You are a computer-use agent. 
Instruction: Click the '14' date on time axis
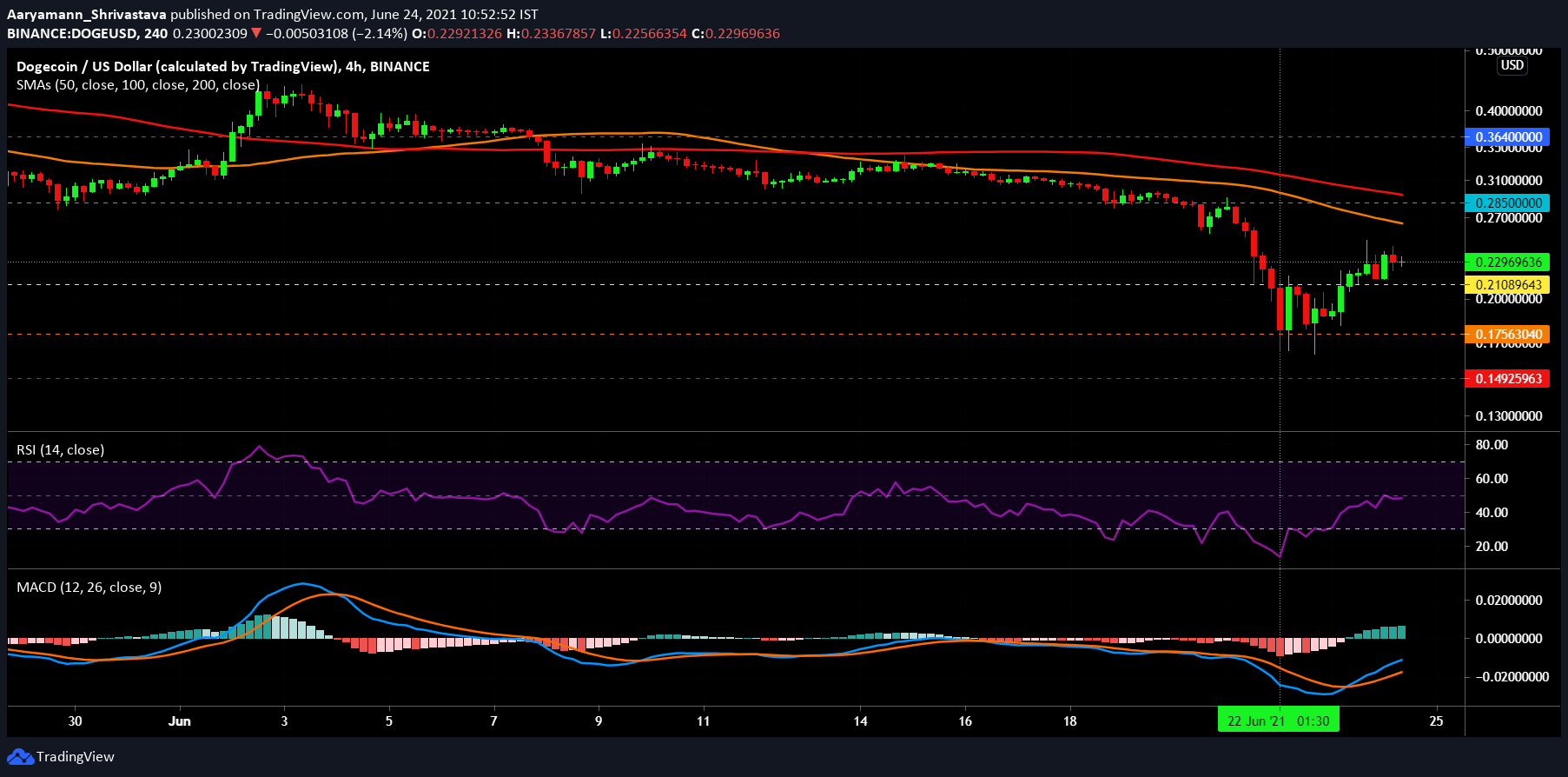860,721
